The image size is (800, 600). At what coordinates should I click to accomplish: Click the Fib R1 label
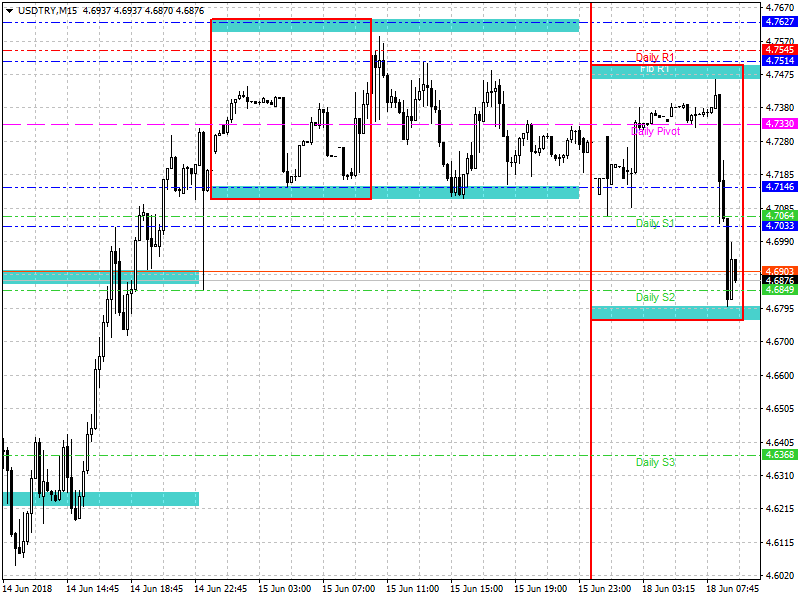coord(655,70)
